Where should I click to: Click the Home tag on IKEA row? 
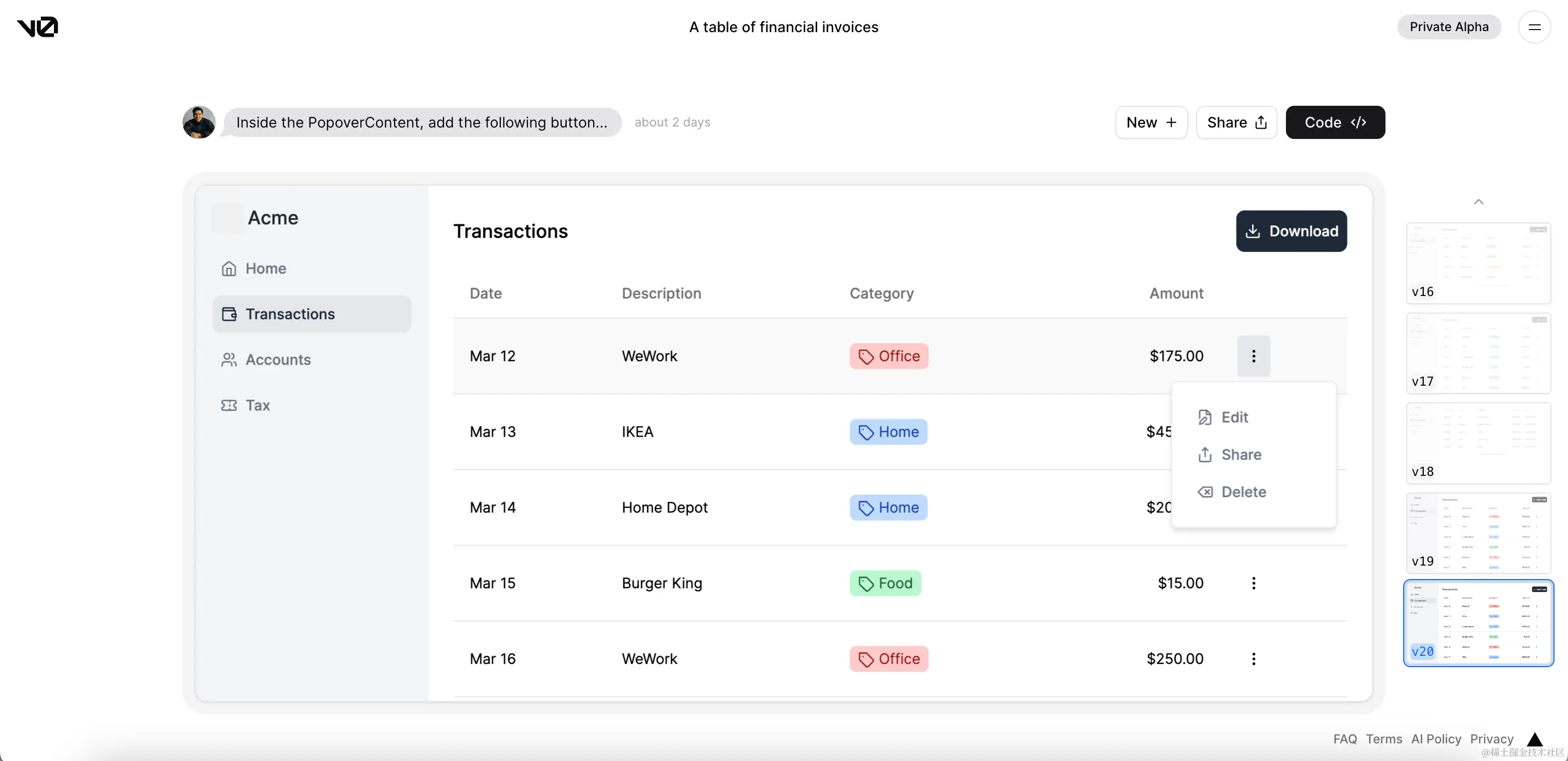(888, 432)
